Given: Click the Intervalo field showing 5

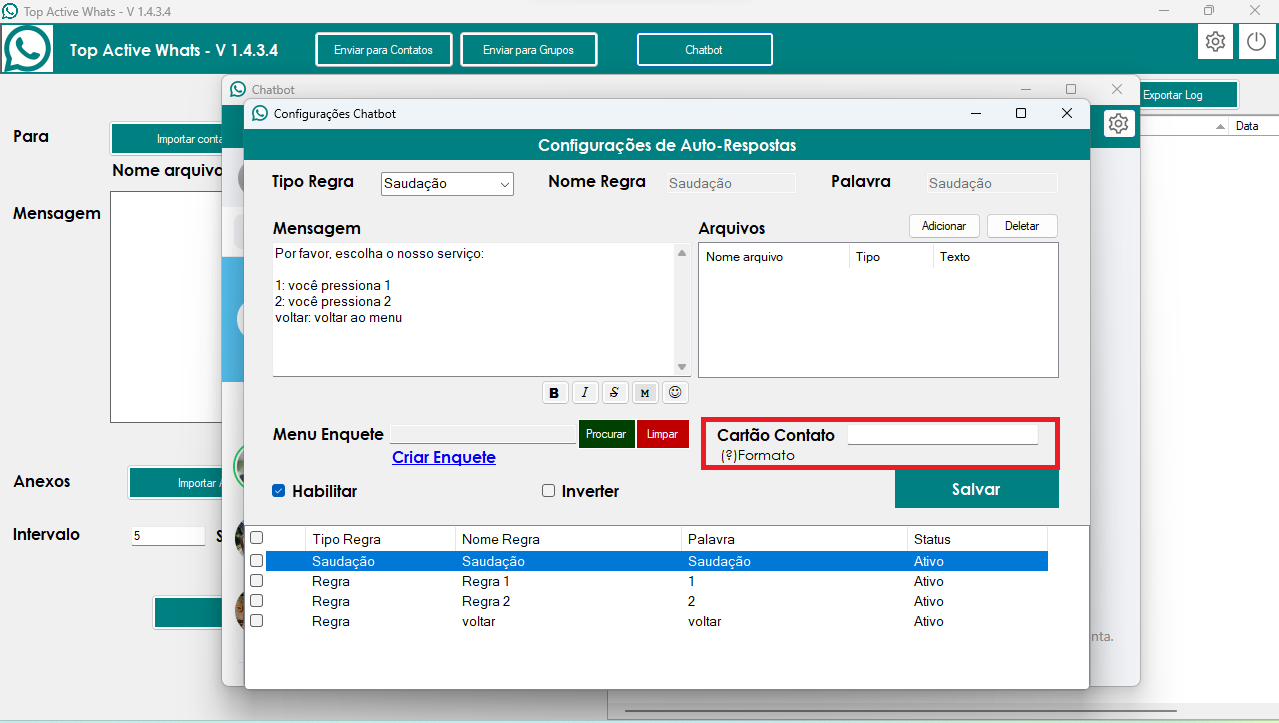Looking at the screenshot, I should coord(168,536).
